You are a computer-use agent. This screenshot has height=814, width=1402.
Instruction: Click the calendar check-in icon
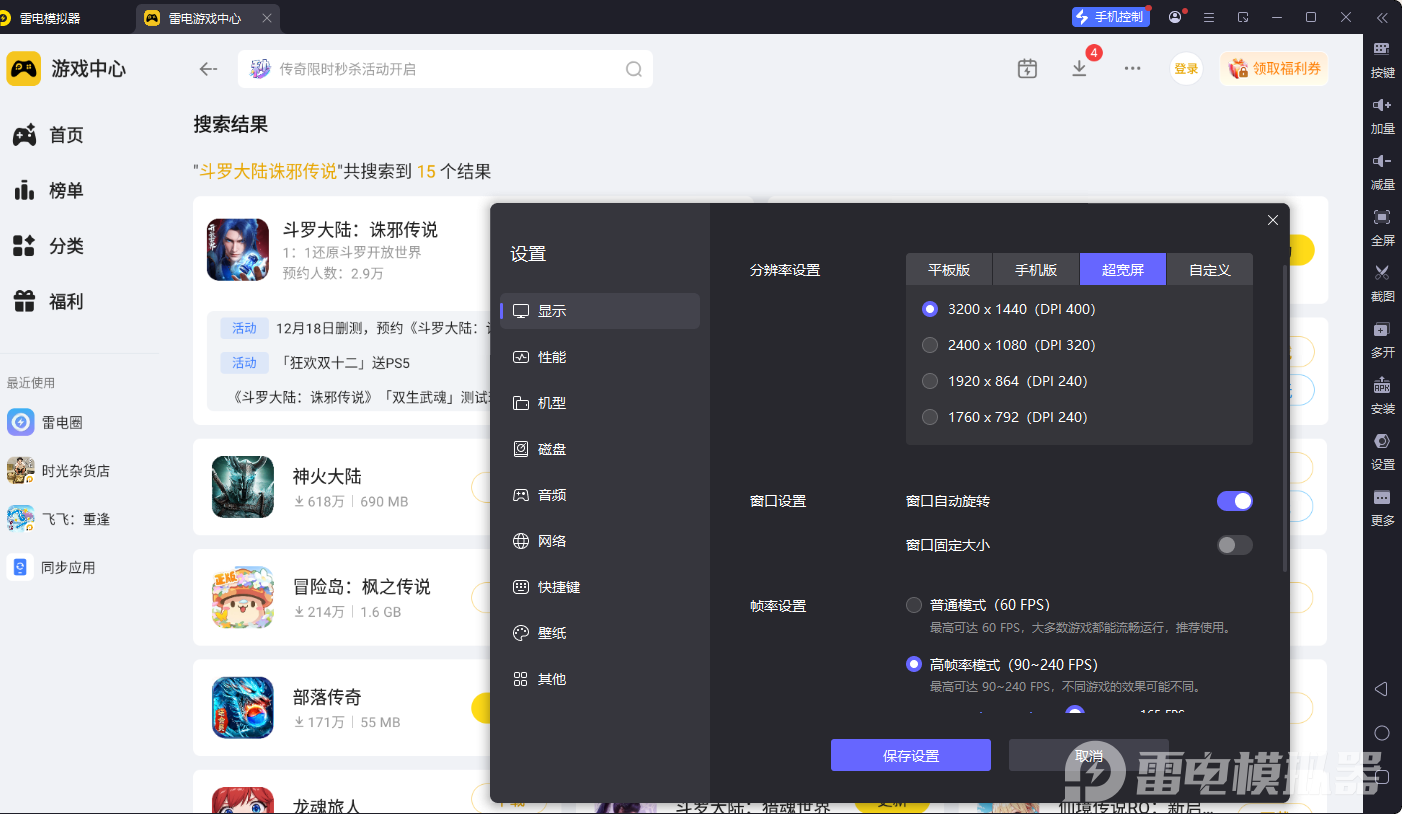(x=1027, y=68)
